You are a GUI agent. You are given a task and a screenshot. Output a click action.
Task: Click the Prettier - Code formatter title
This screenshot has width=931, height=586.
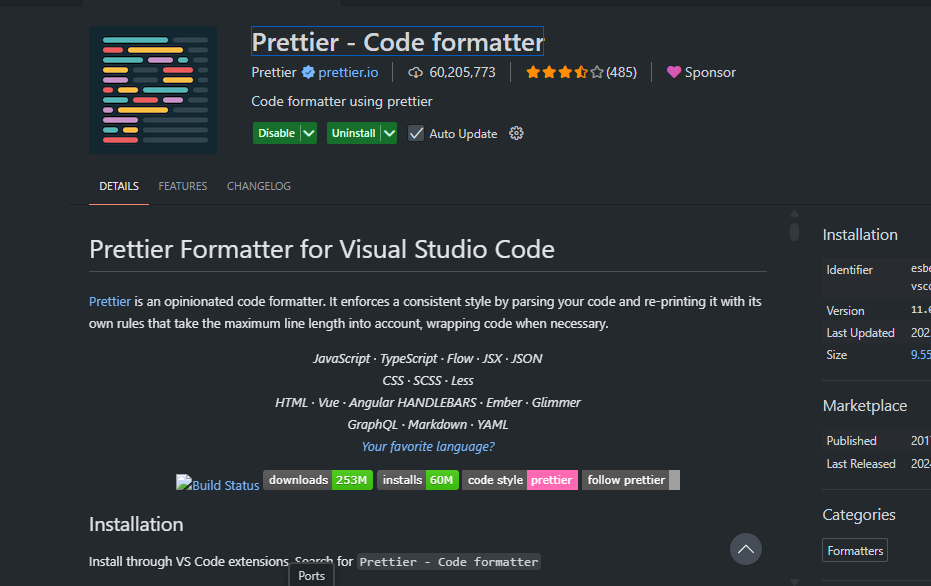[x=397, y=42]
